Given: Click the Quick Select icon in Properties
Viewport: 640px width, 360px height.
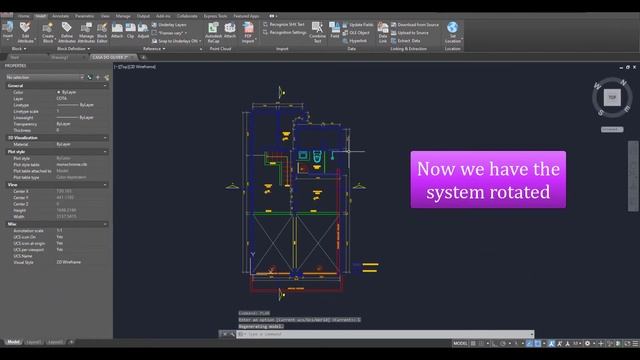Looking at the screenshot, I should pos(107,77).
